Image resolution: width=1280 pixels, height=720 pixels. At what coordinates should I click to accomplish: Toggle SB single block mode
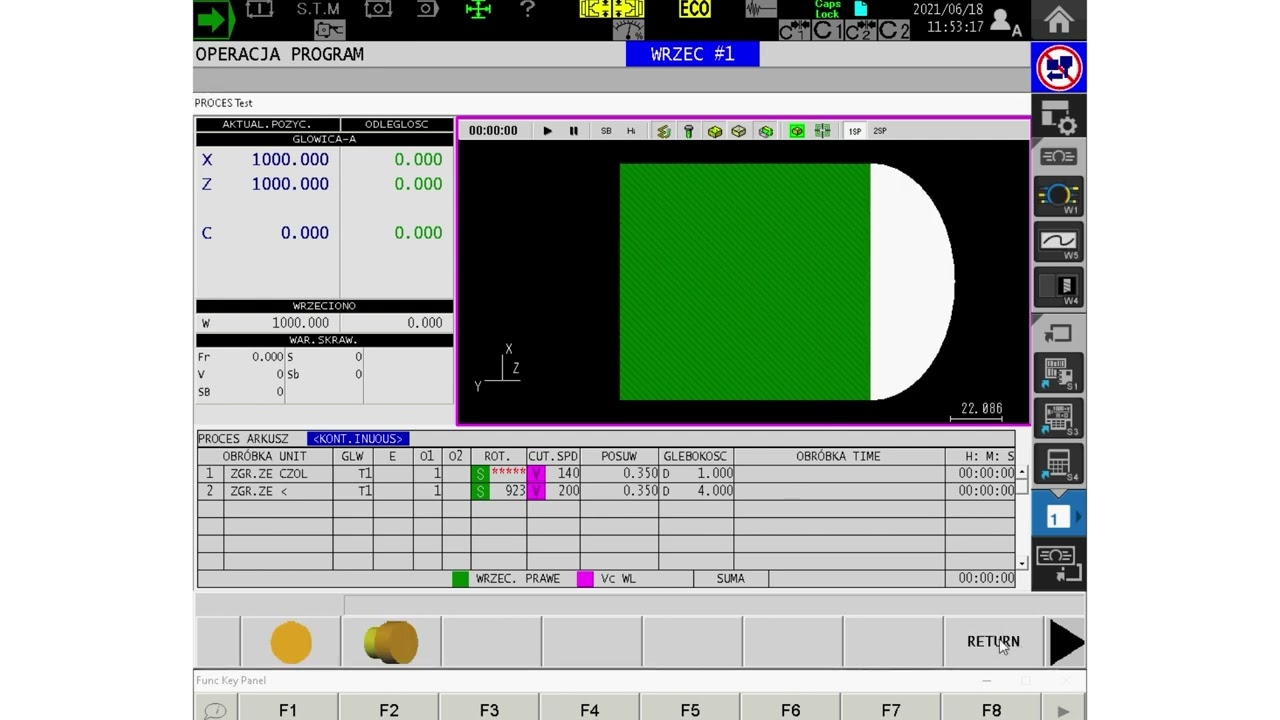point(606,131)
